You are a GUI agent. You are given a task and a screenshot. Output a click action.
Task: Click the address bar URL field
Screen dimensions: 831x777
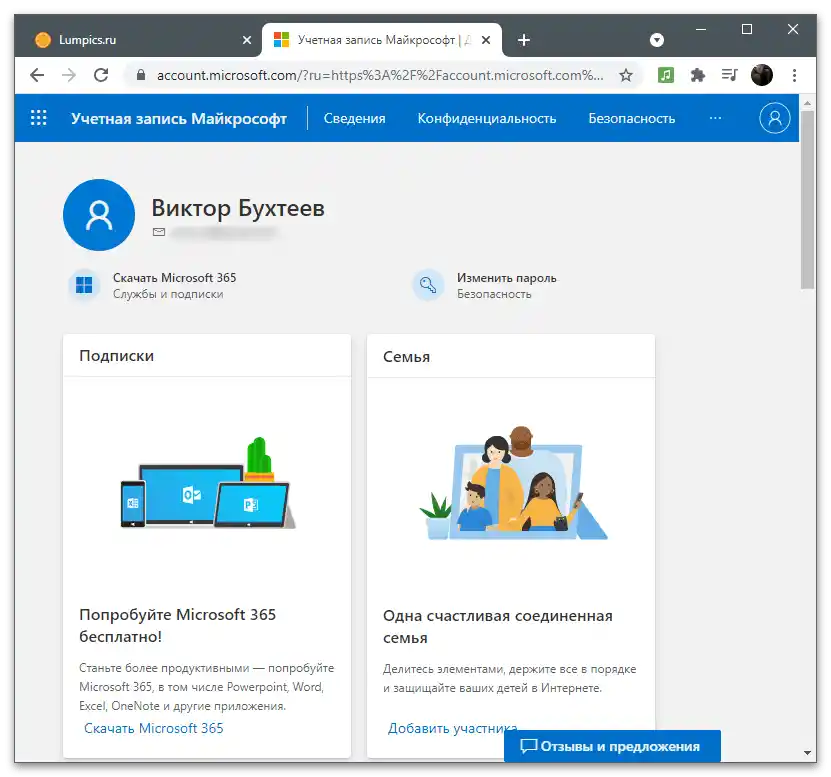point(379,75)
